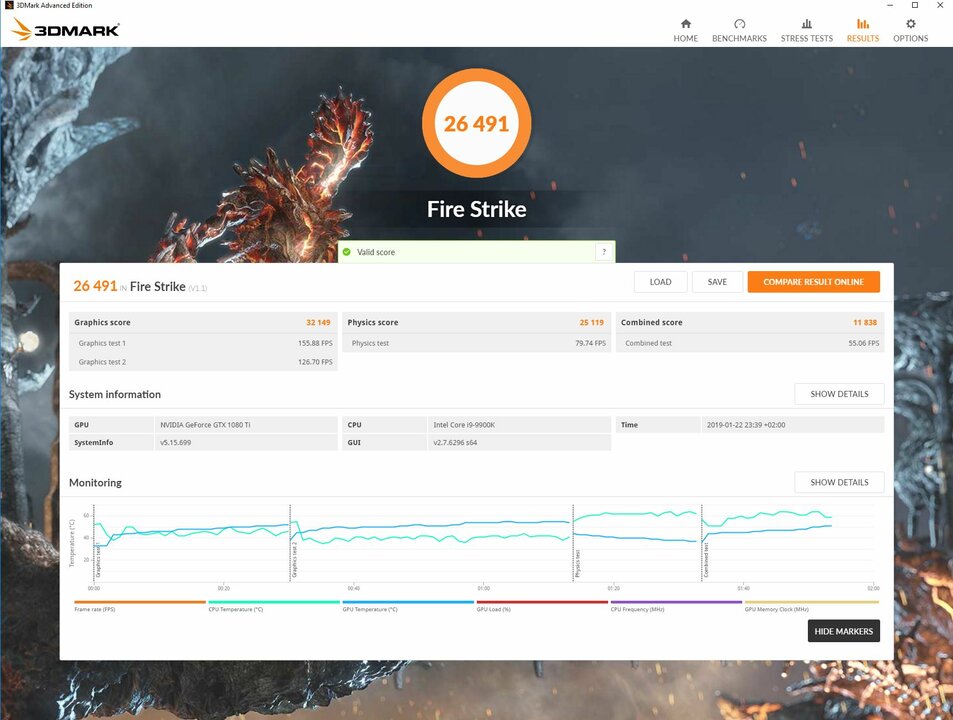The height and width of the screenshot is (720, 953).
Task: Toggle Frame rate (FPS) orange legend
Action: click(x=140, y=606)
